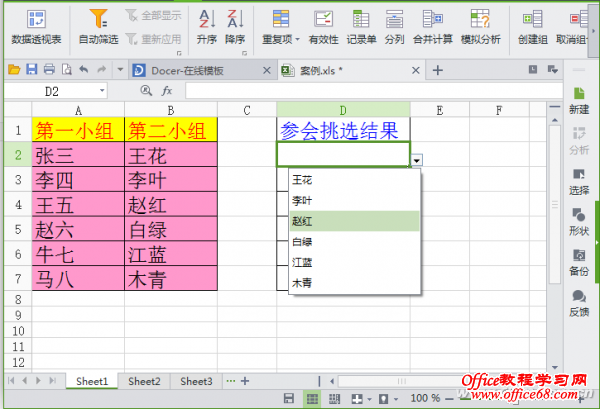Enable AutoFilter (自动筛选)
Image resolution: width=600 pixels, height=409 pixels.
click(x=98, y=27)
